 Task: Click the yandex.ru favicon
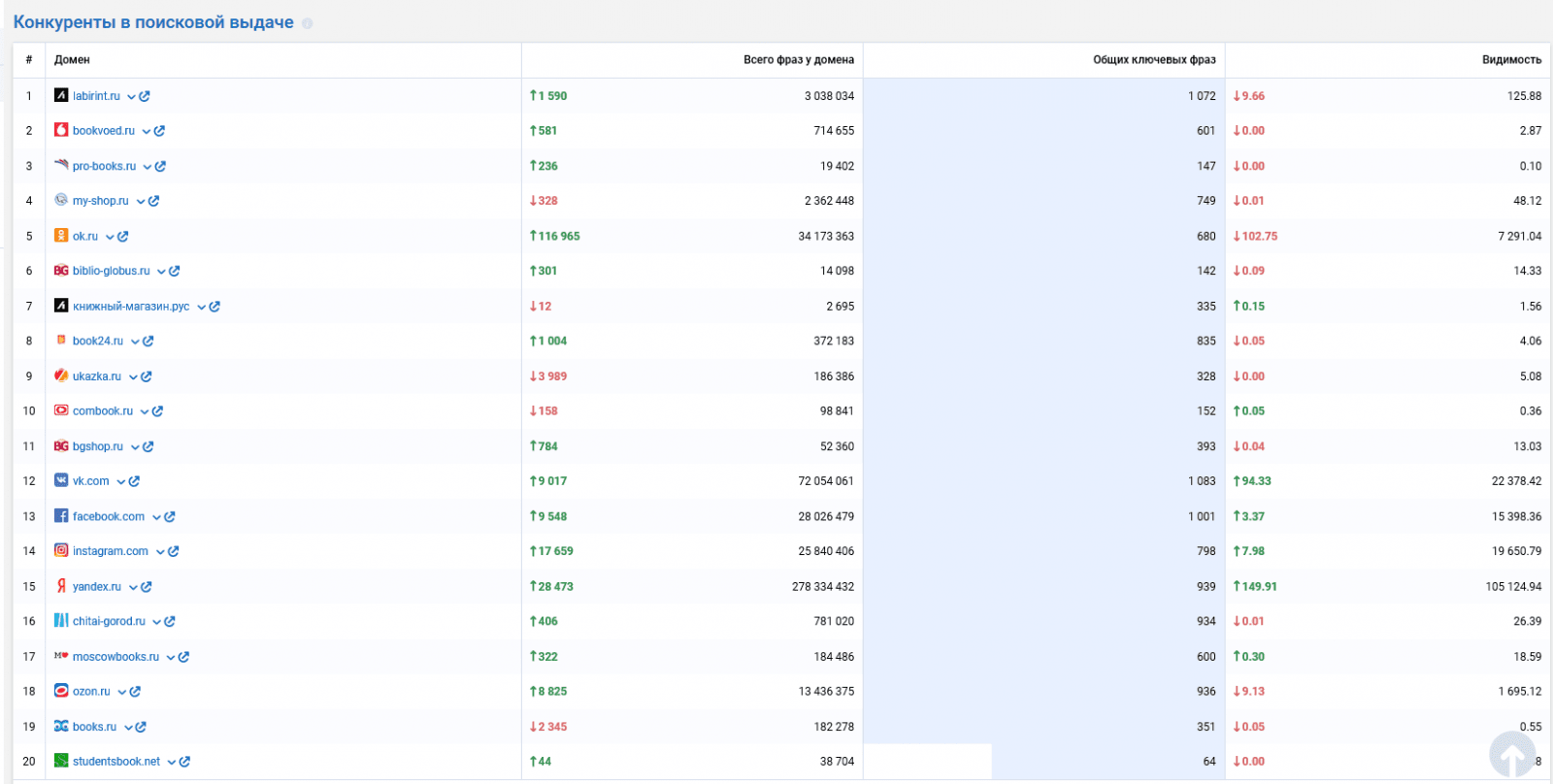[61, 586]
